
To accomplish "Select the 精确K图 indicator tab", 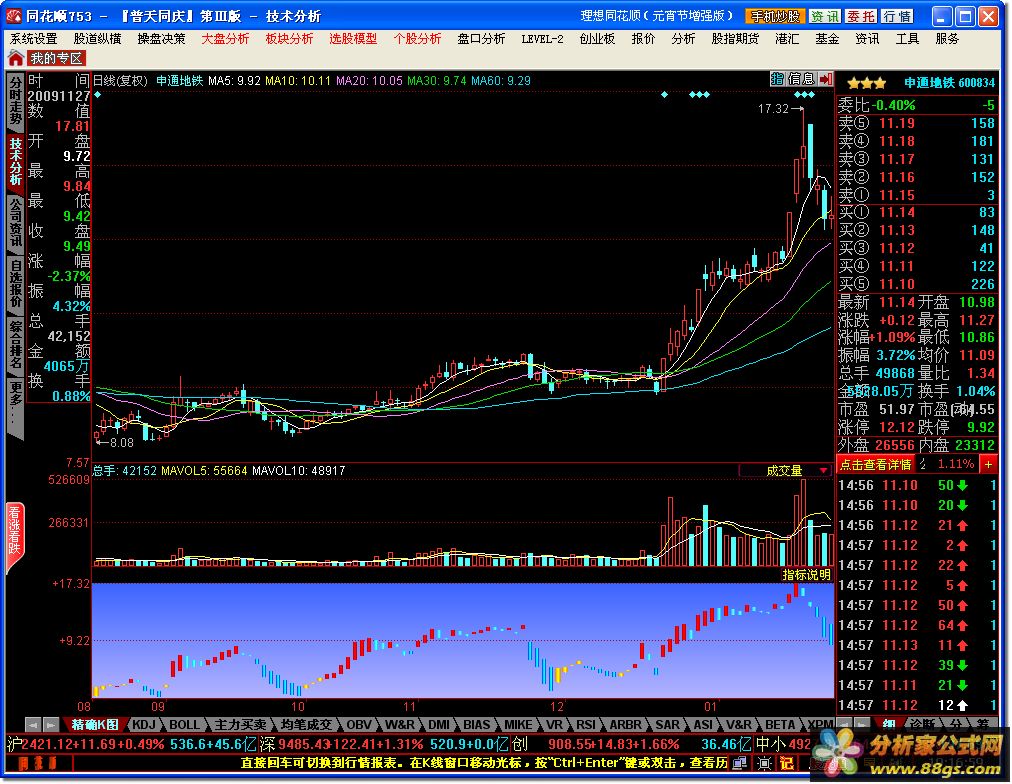I will tap(95, 725).
